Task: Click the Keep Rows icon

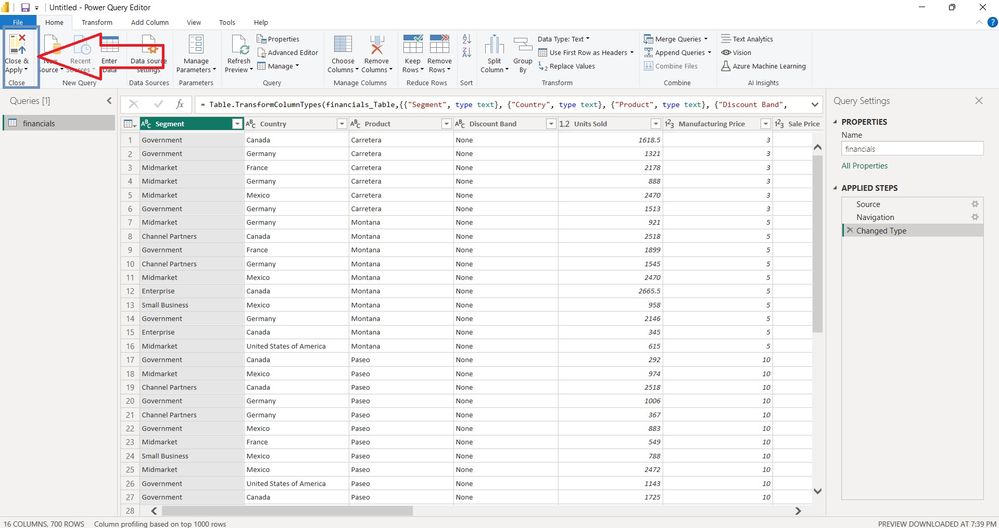Action: pyautogui.click(x=412, y=44)
